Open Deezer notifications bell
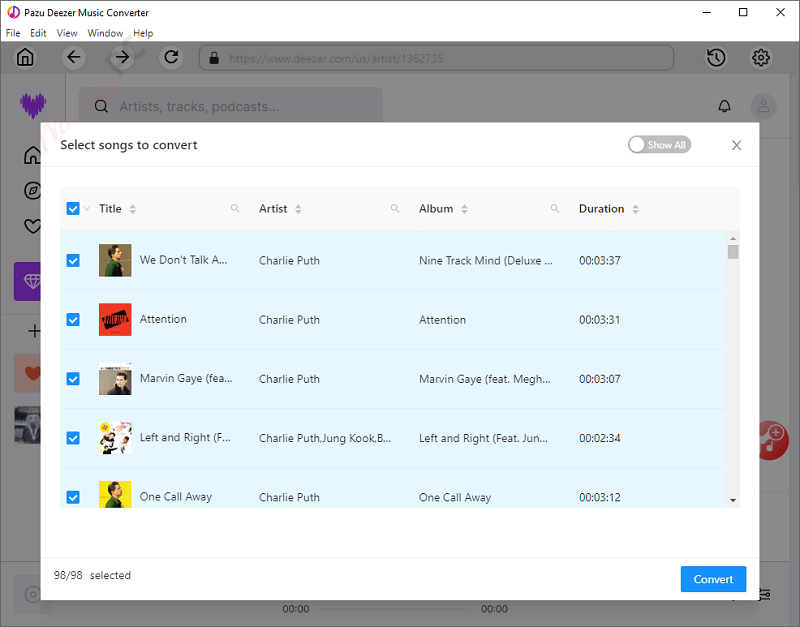 click(x=724, y=106)
